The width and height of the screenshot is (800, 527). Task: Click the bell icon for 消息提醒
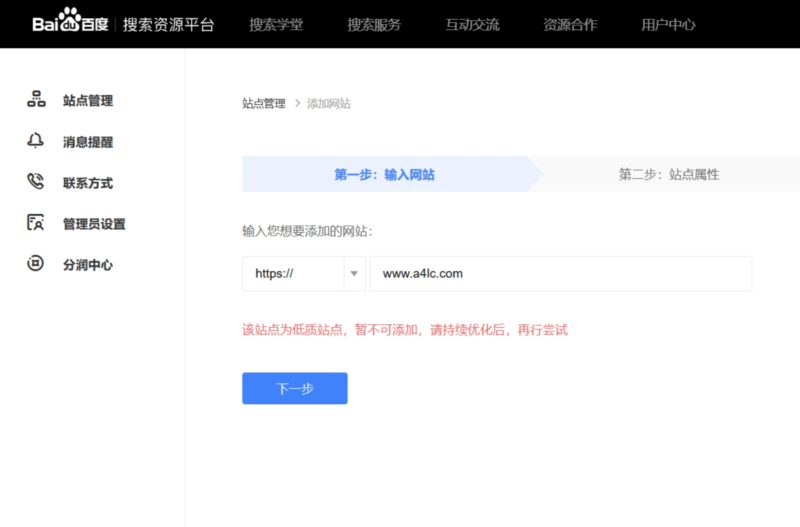[36, 141]
